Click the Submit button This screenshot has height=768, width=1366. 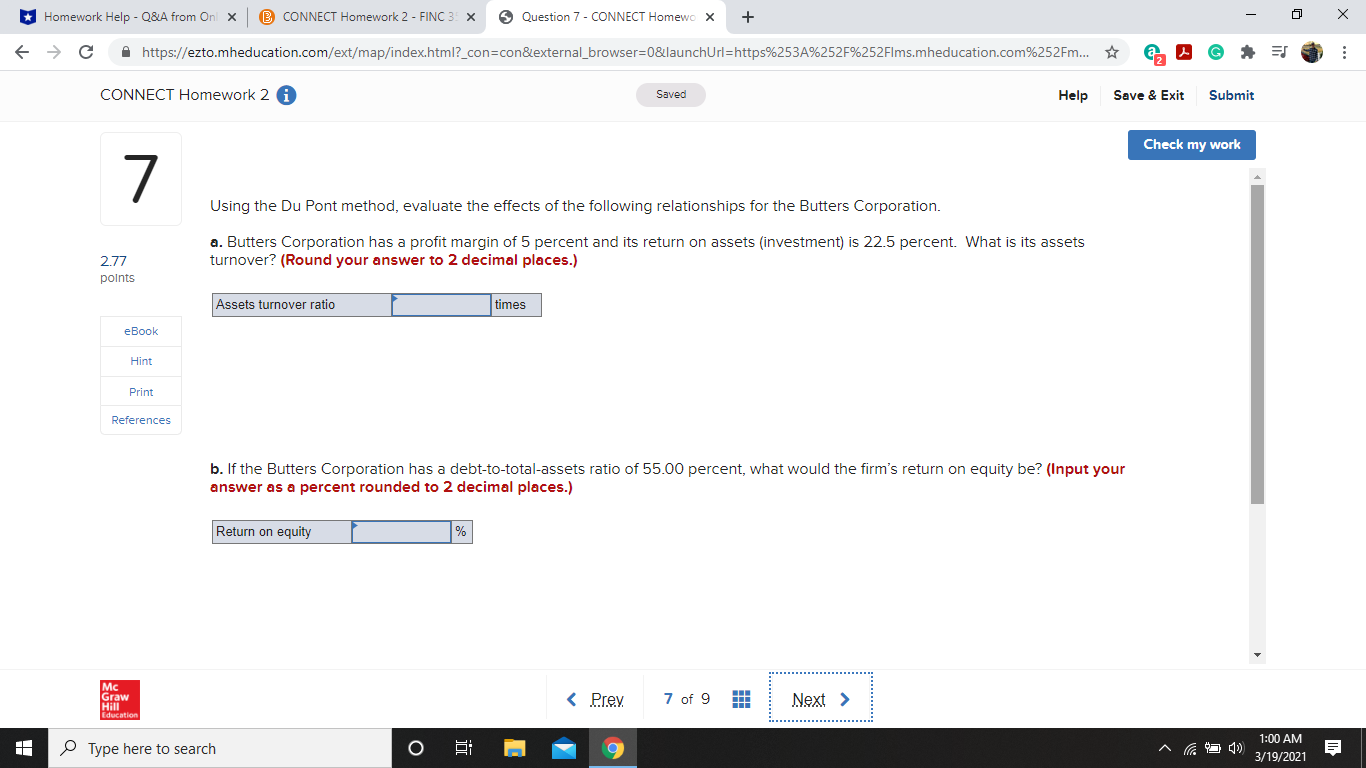pos(1231,95)
